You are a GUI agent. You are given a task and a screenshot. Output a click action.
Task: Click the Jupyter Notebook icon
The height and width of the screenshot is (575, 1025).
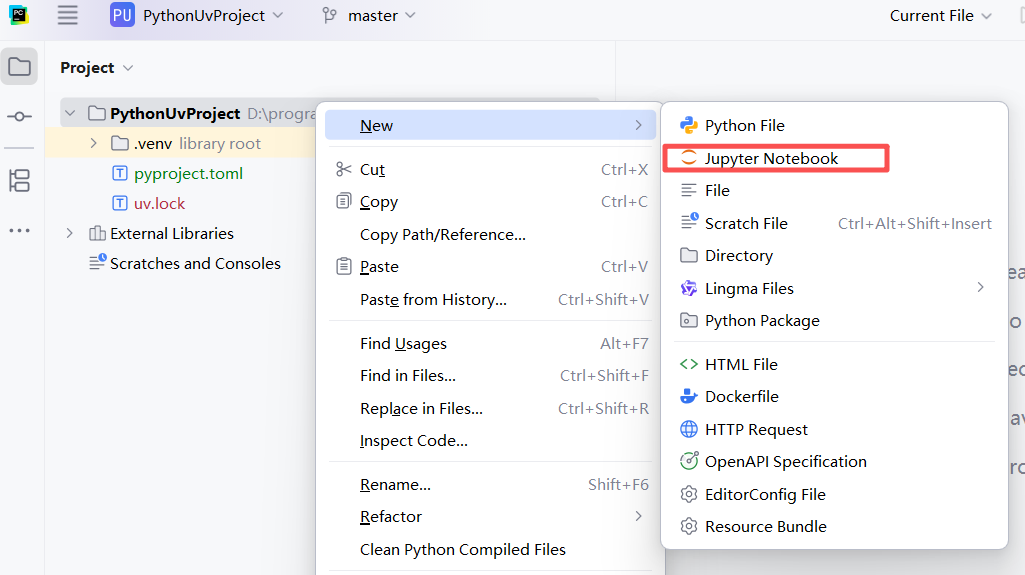pyautogui.click(x=689, y=158)
